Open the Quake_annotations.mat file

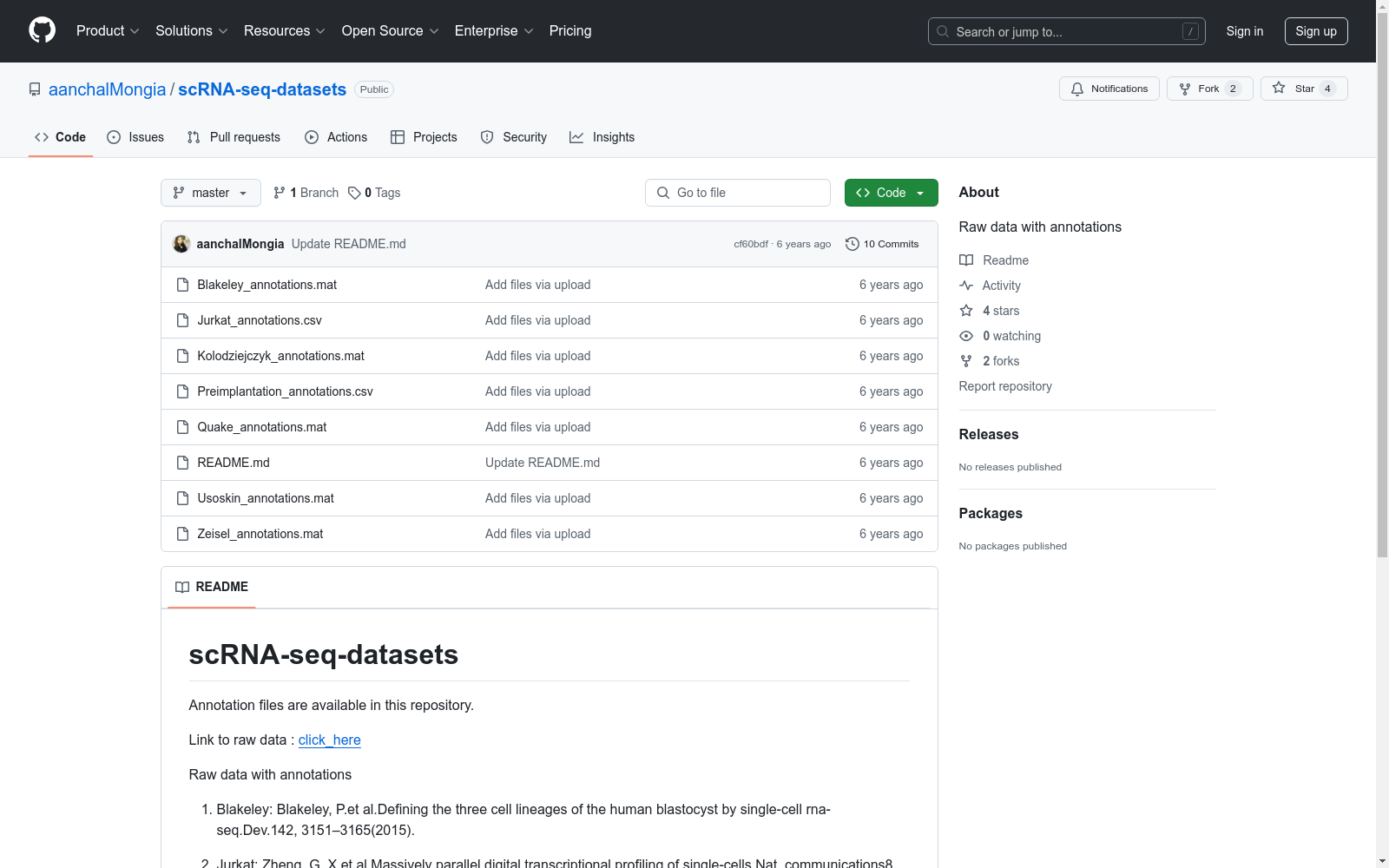coord(262,427)
